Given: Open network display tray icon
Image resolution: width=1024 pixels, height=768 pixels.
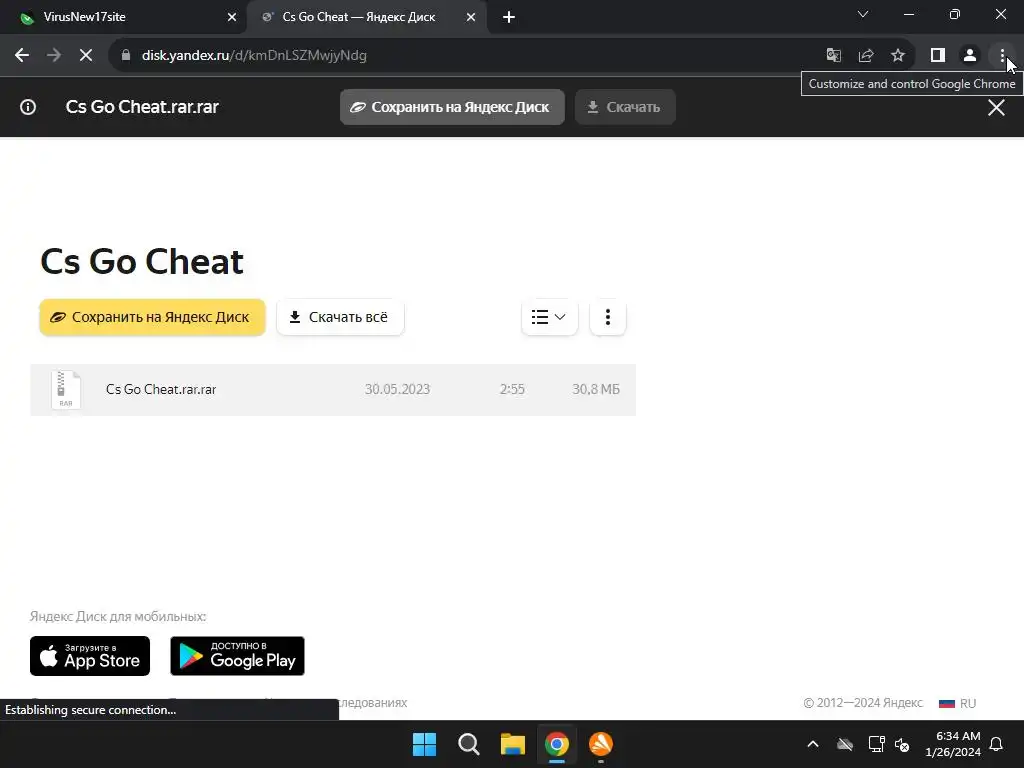Looking at the screenshot, I should click(x=876, y=744).
